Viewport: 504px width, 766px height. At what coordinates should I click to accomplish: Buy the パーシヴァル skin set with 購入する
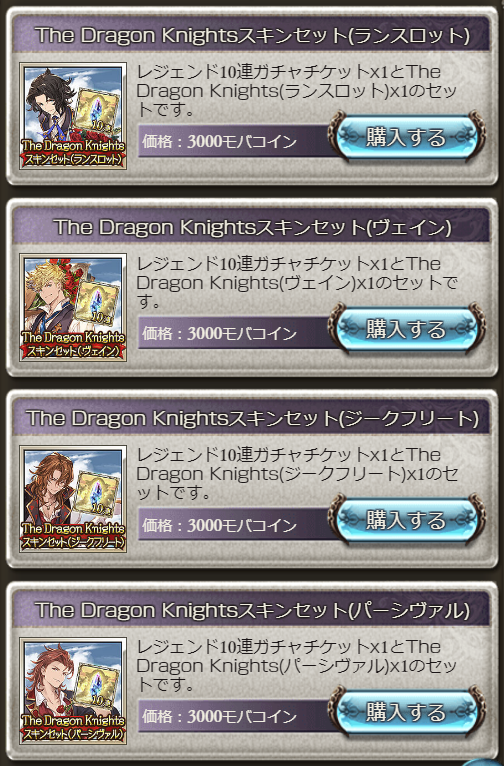(407, 712)
